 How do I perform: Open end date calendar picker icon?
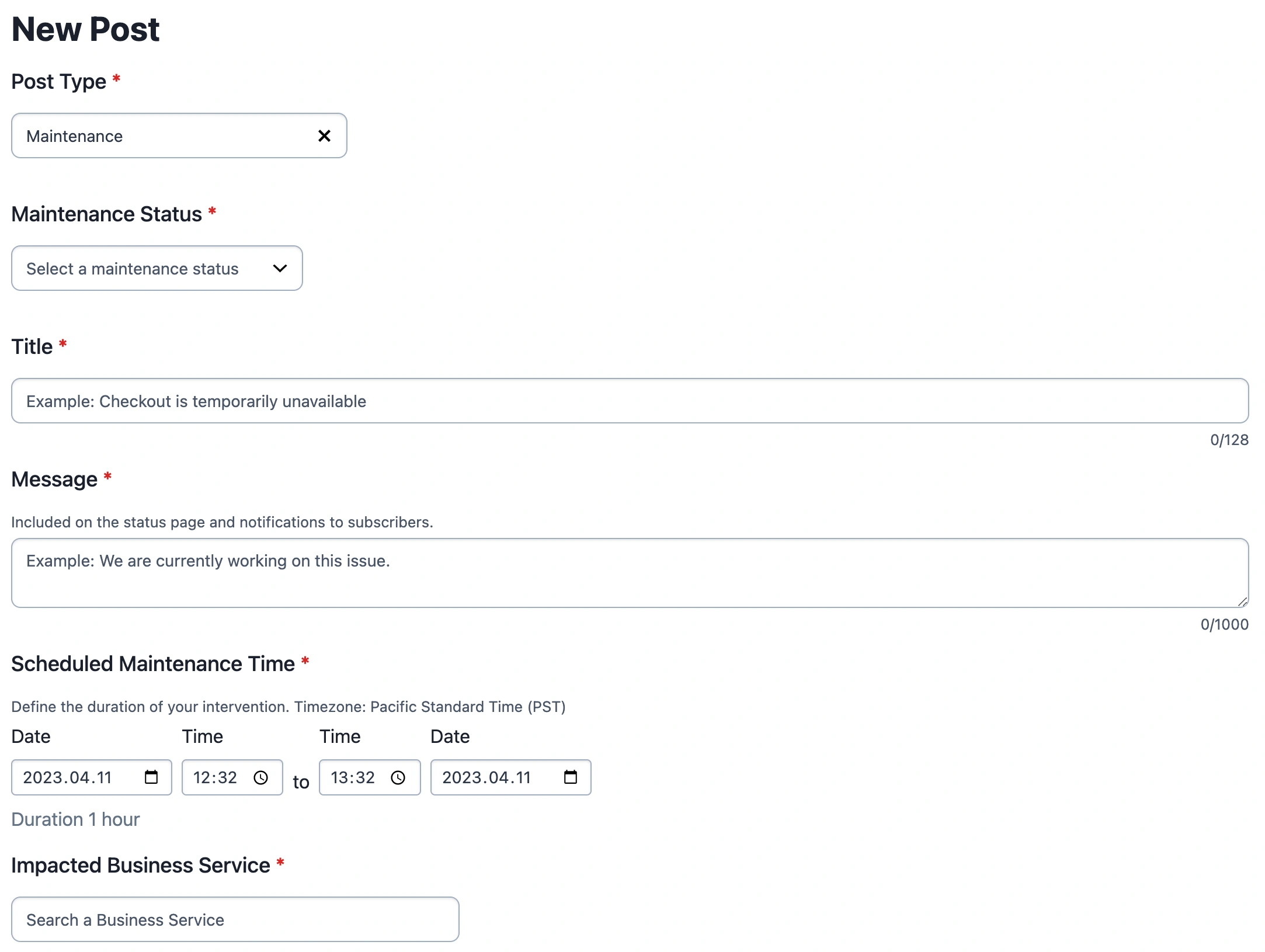coord(570,777)
